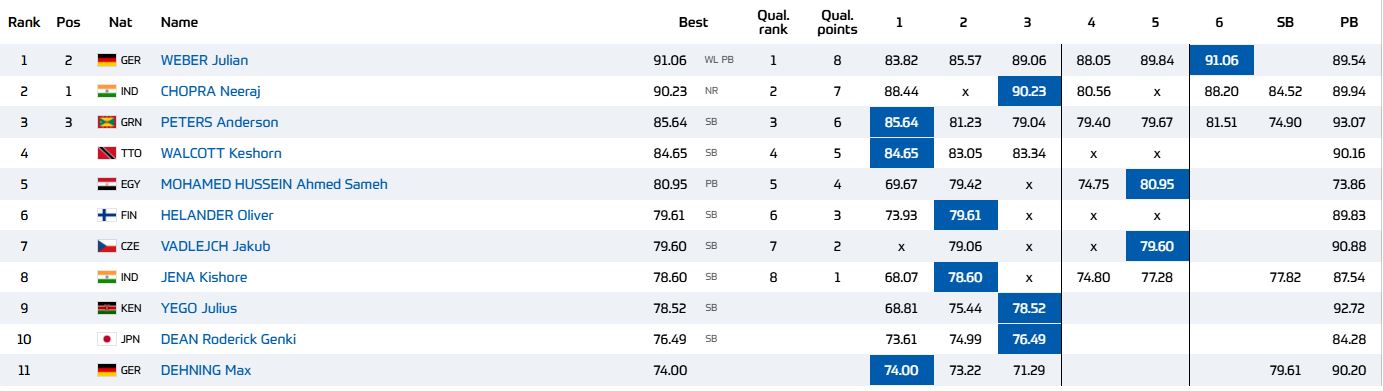This screenshot has height=391, width=1383.
Task: Click the German flag beside WEBER Julian
Action: 107,60
